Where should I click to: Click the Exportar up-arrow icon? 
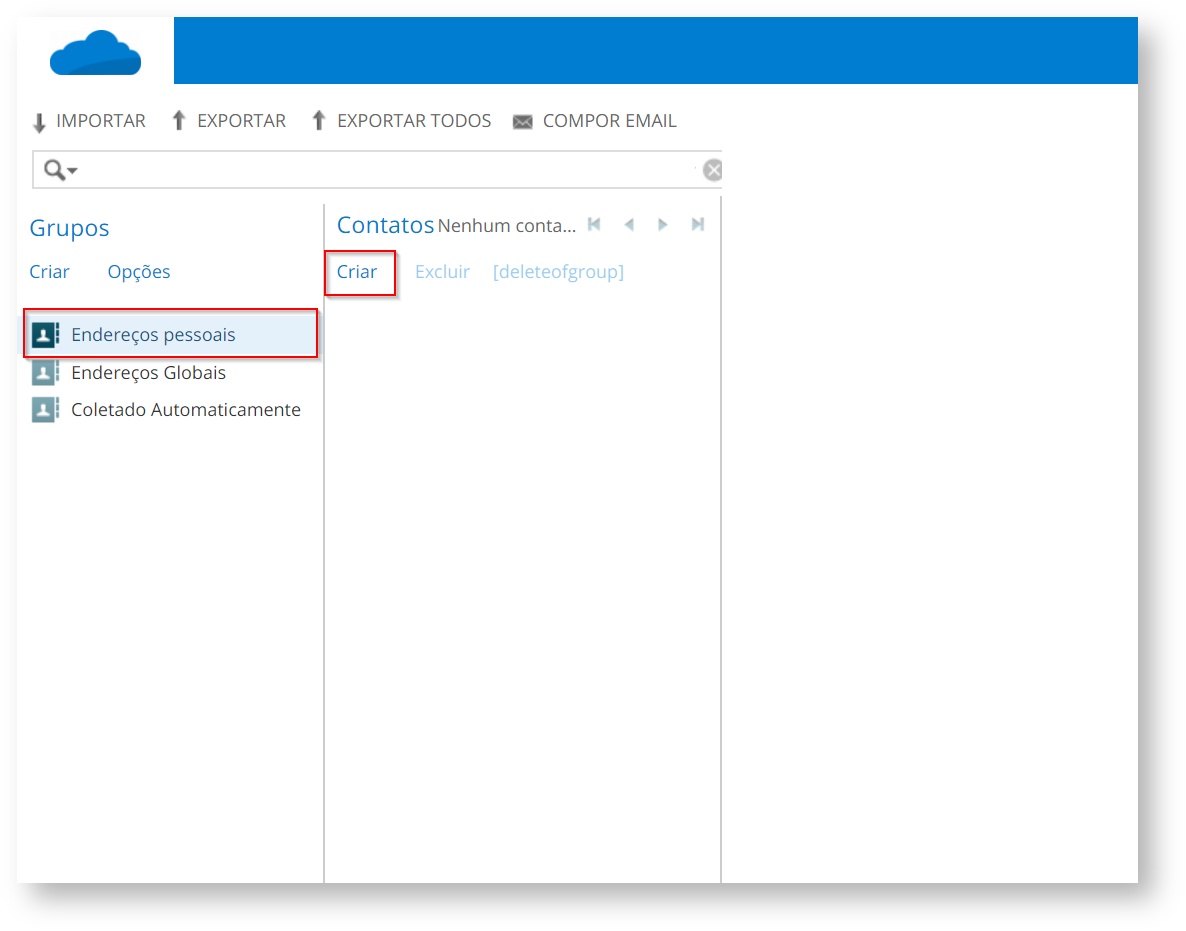pos(179,121)
